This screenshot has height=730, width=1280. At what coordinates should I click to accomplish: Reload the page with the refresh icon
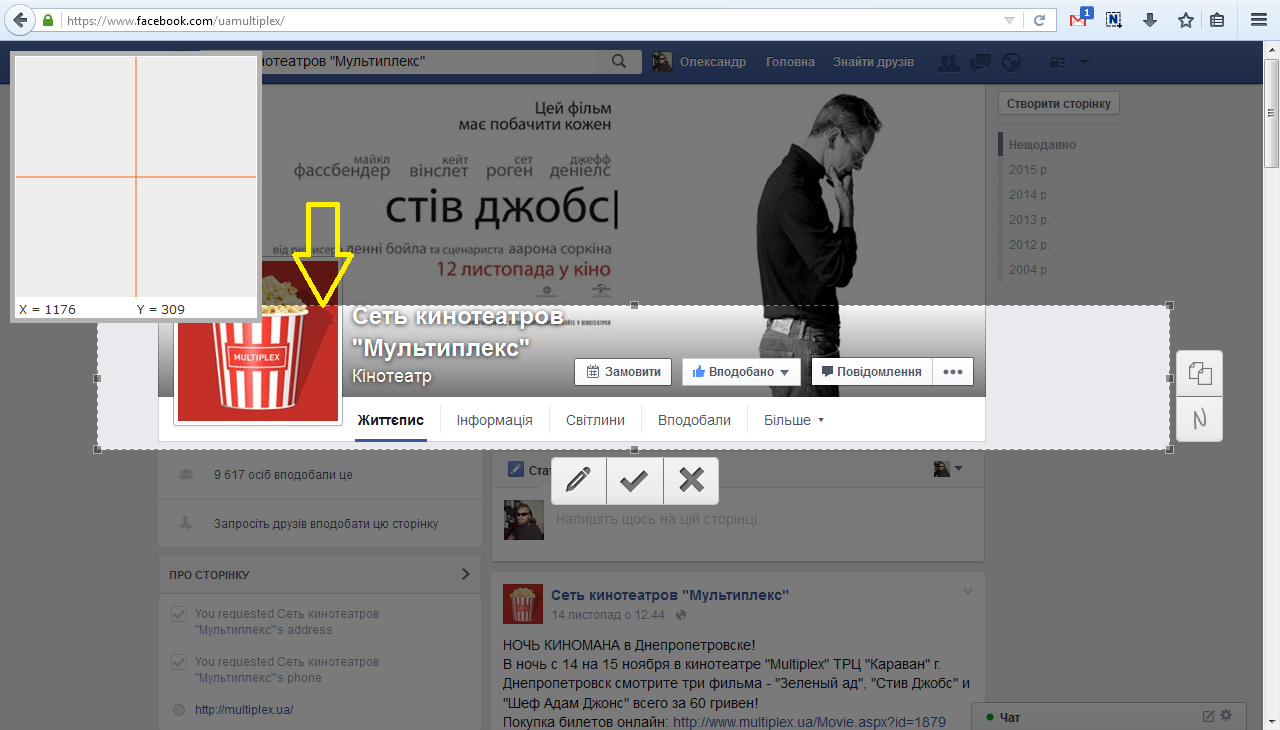click(x=1040, y=20)
